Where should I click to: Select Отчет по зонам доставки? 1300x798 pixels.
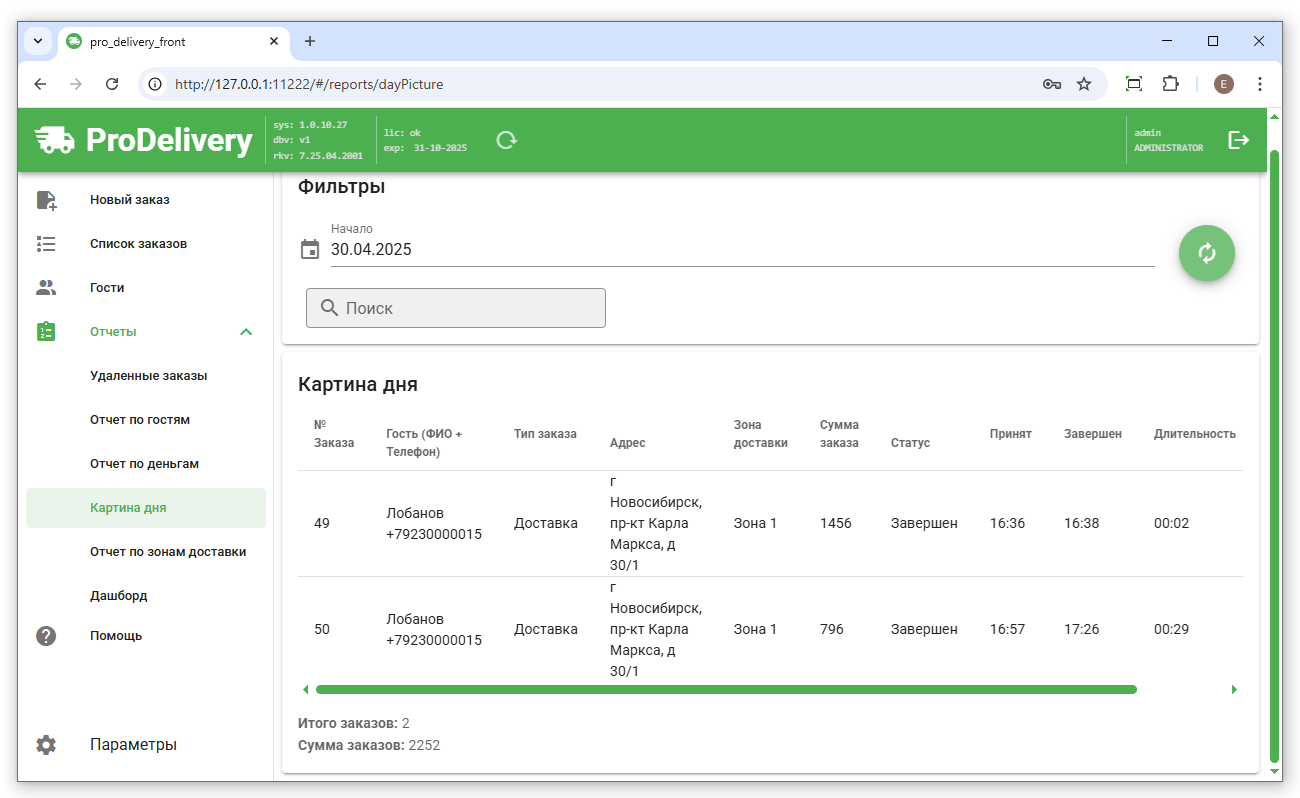[x=167, y=552]
